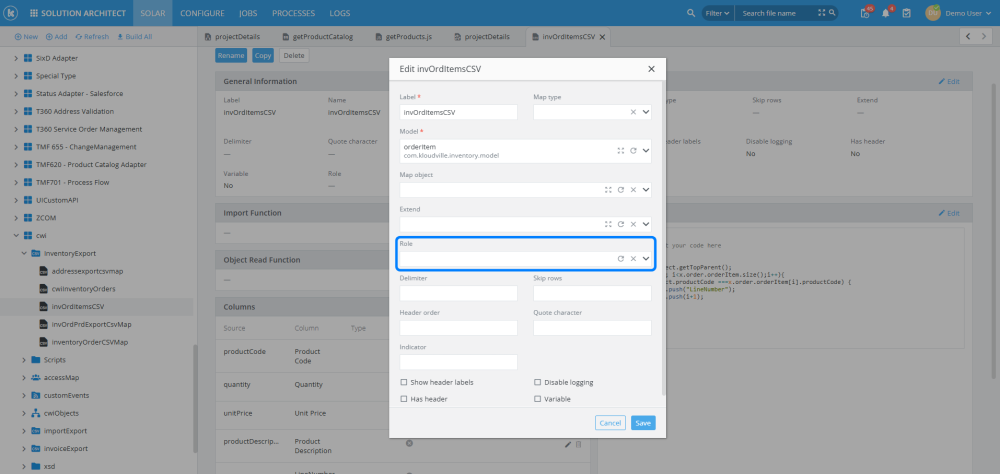Open the LOGS menu
The height and width of the screenshot is (474, 1000).
pos(340,13)
